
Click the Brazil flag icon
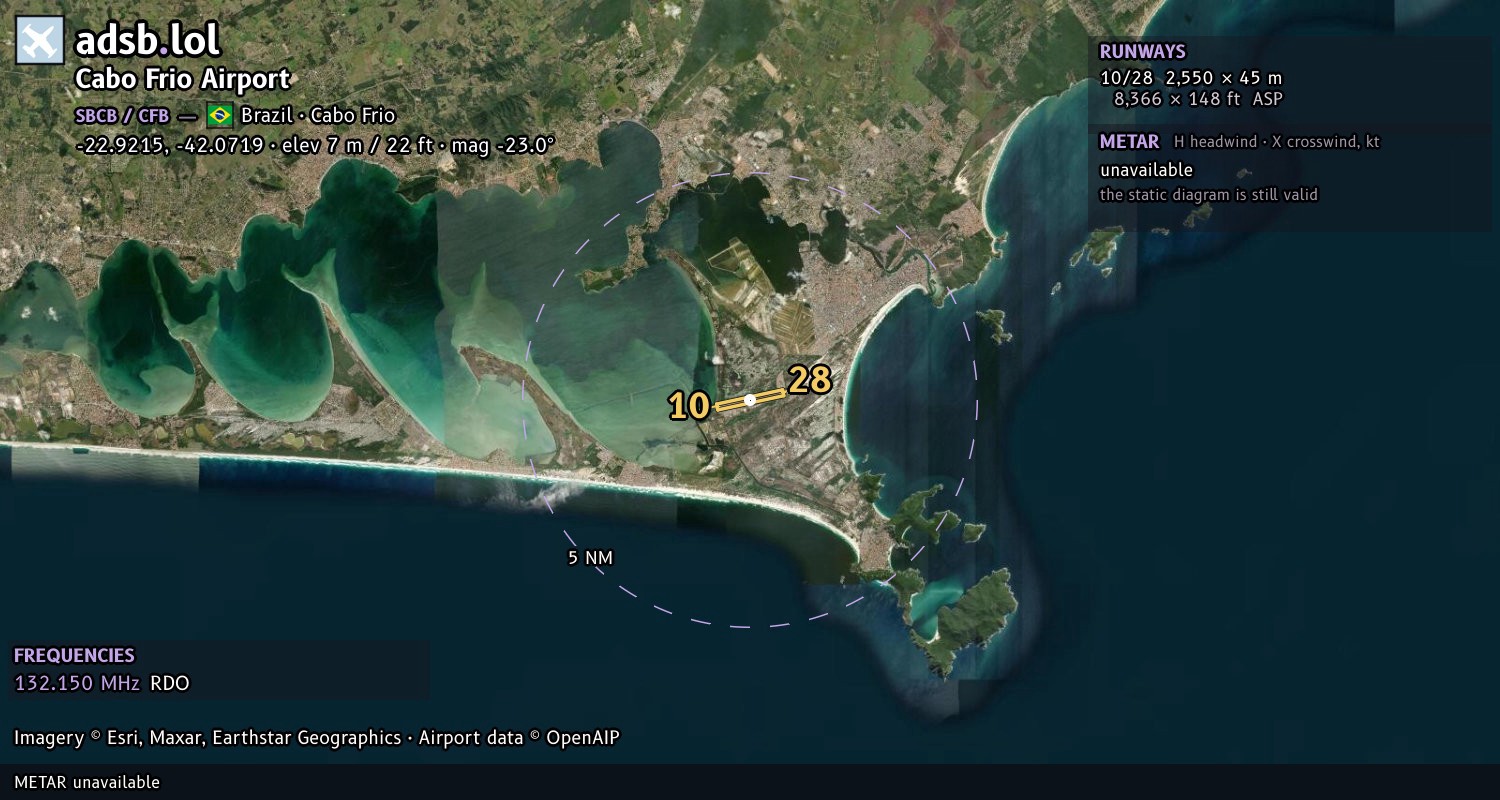coord(220,115)
